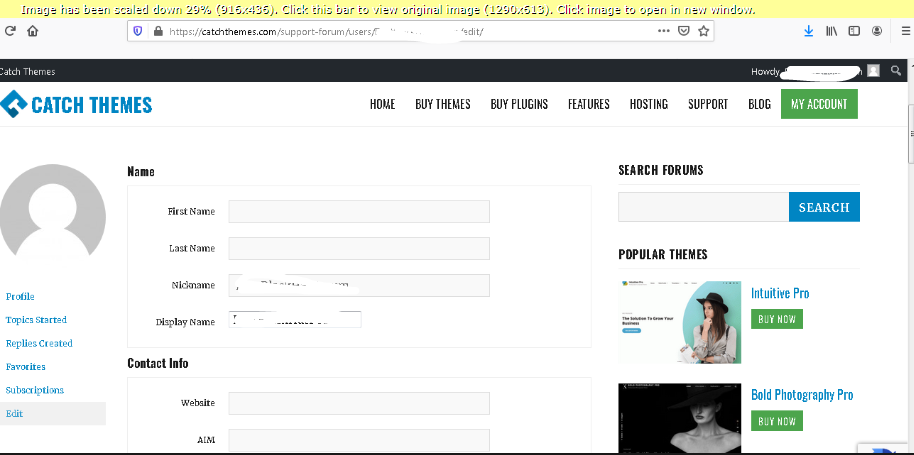The width and height of the screenshot is (914, 455).
Task: Open BUY THEMES in navigation
Action: click(x=443, y=104)
